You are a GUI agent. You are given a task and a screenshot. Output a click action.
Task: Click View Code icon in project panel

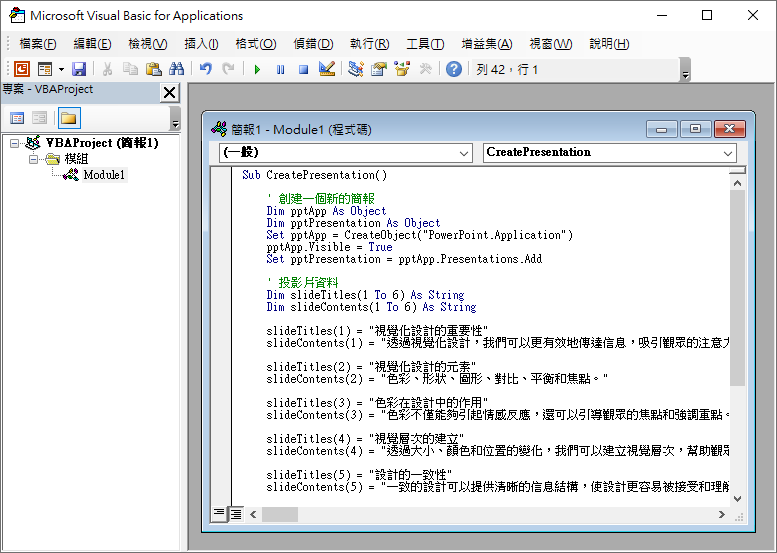pyautogui.click(x=17, y=118)
